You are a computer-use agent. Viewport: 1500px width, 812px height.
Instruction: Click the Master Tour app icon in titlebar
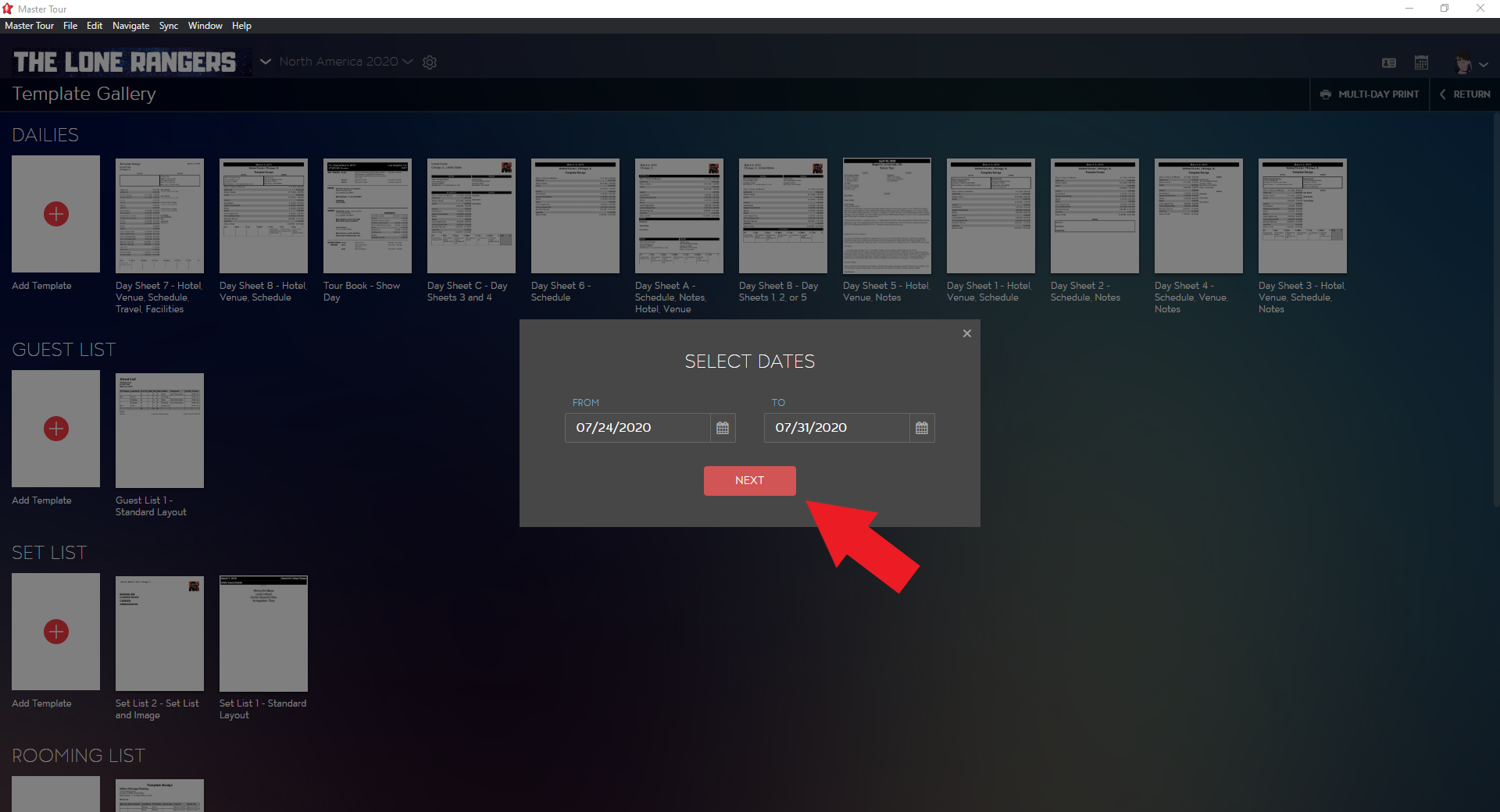pyautogui.click(x=8, y=9)
